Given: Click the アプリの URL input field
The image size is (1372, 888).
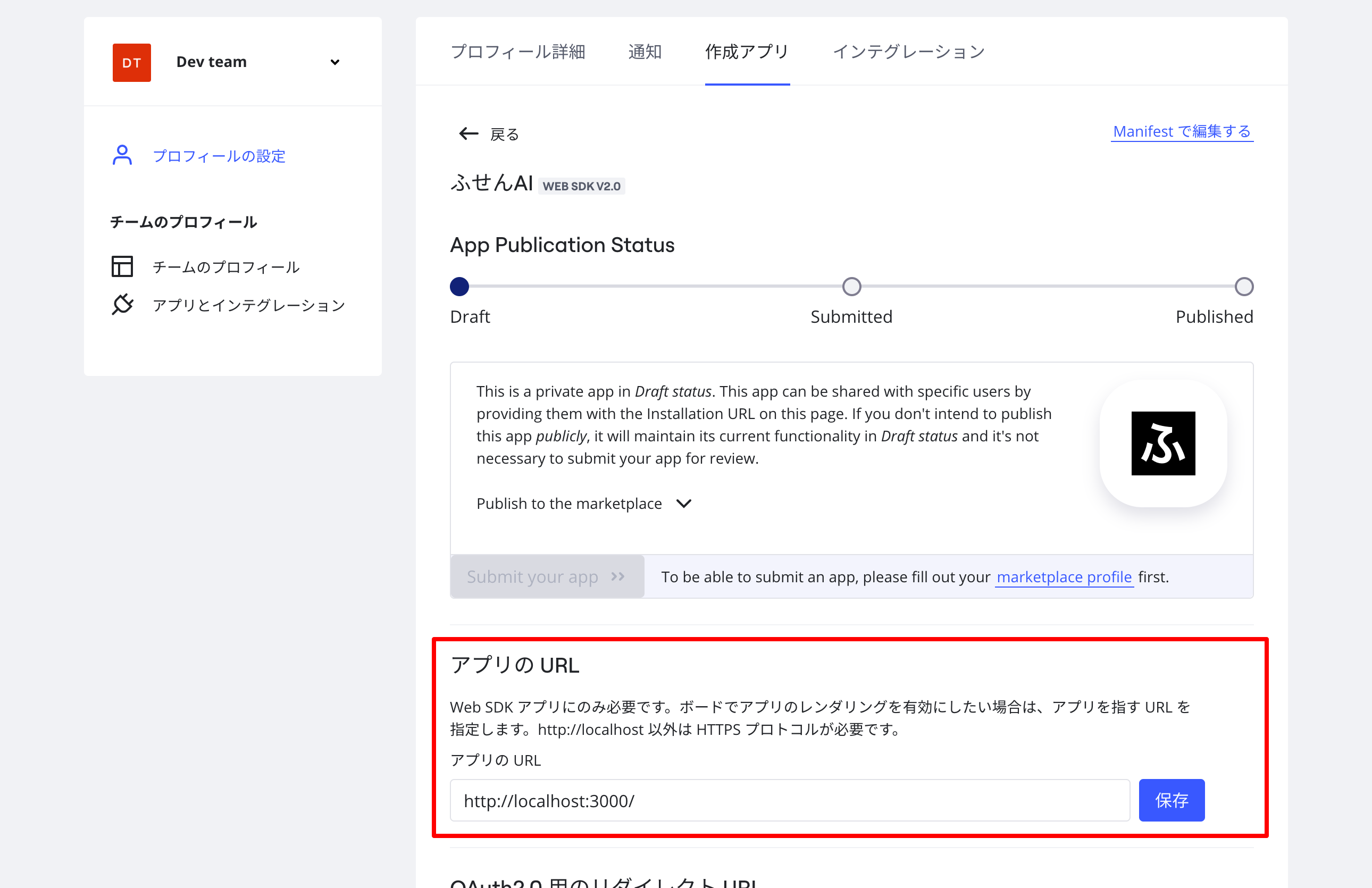Looking at the screenshot, I should point(789,800).
